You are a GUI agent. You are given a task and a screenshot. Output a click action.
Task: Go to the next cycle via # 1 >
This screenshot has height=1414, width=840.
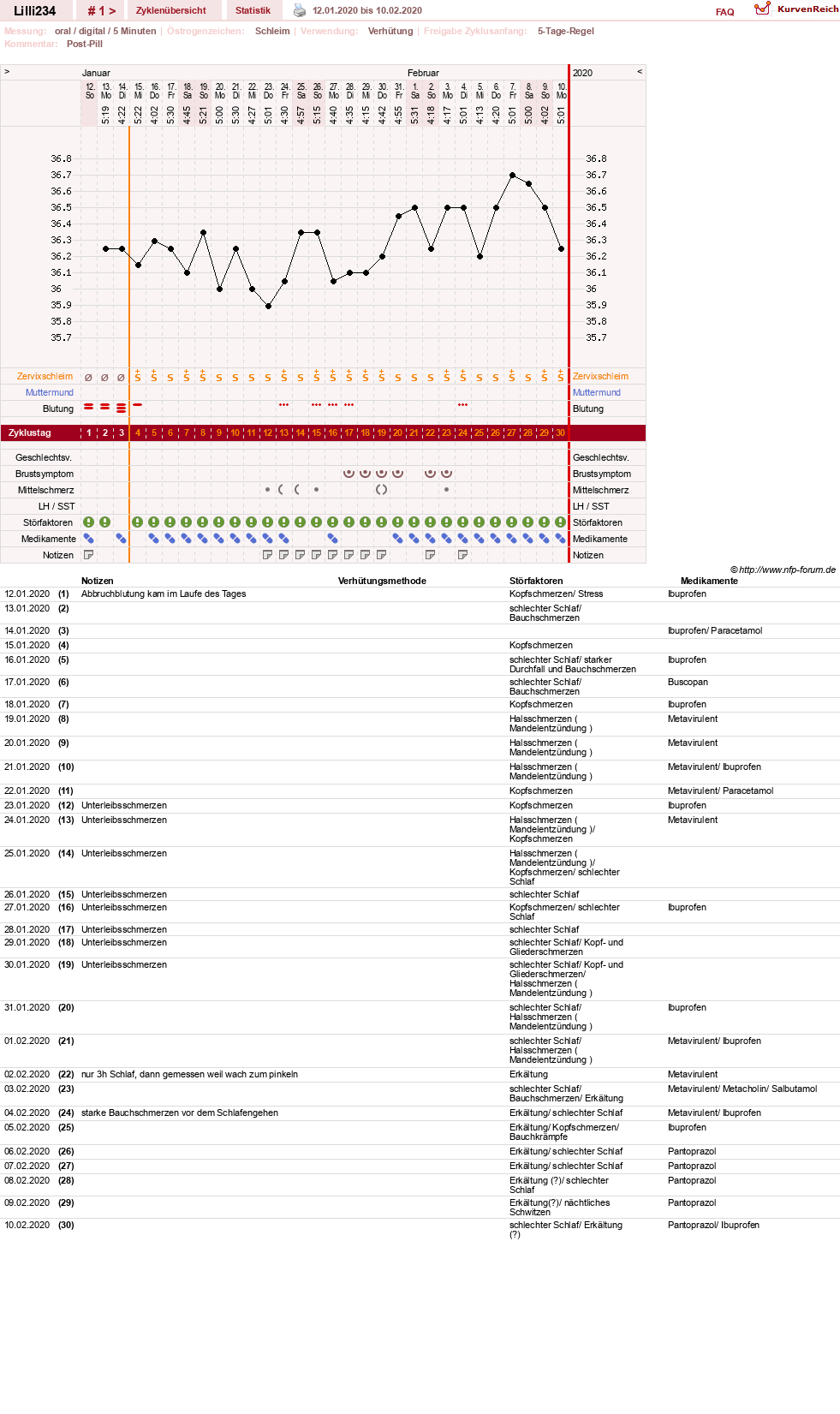[x=101, y=11]
